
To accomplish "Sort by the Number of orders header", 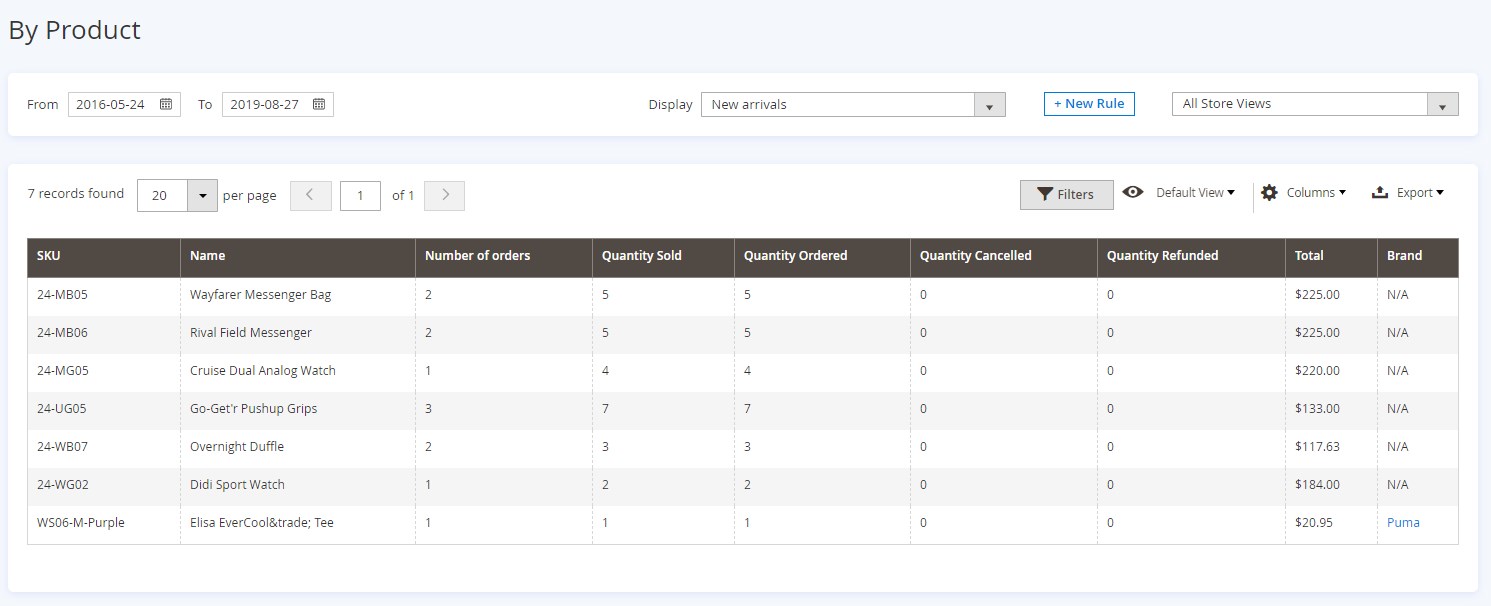I will coord(477,256).
